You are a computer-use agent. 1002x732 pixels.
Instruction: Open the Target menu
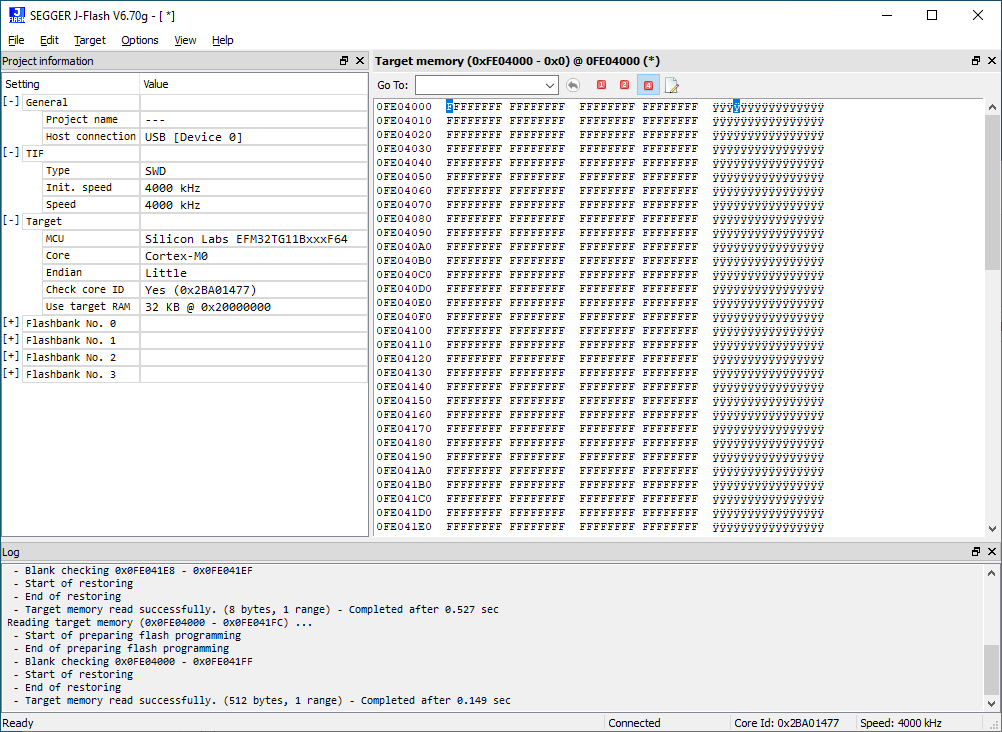tap(89, 40)
